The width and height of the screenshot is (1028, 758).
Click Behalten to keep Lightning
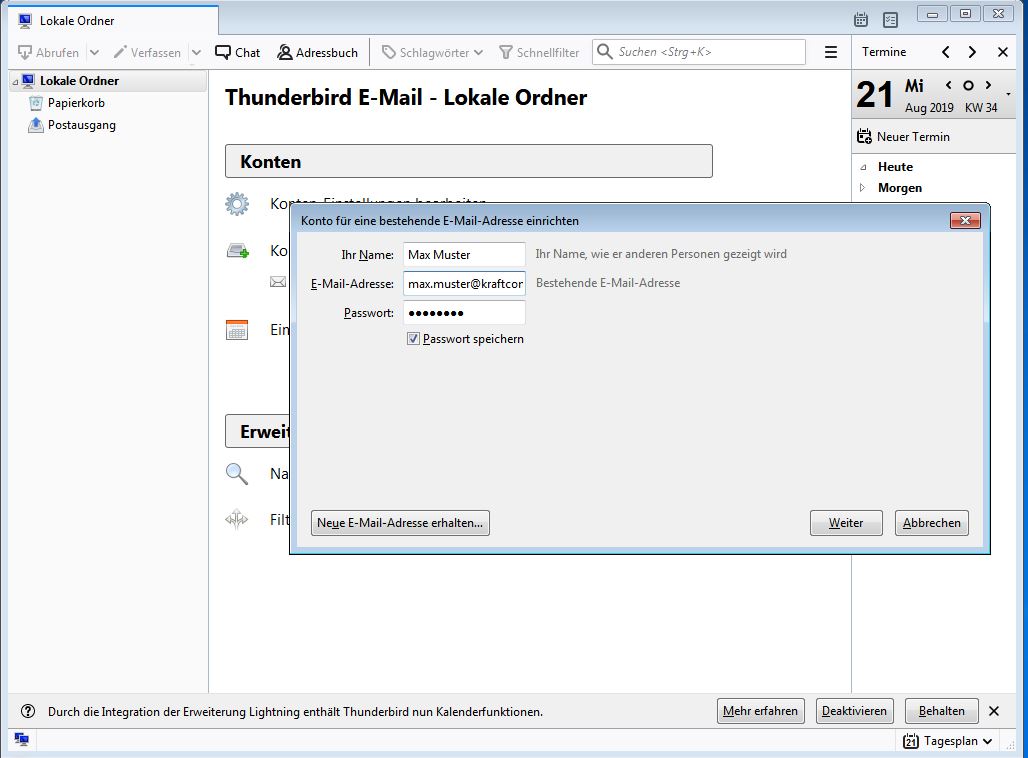point(941,711)
